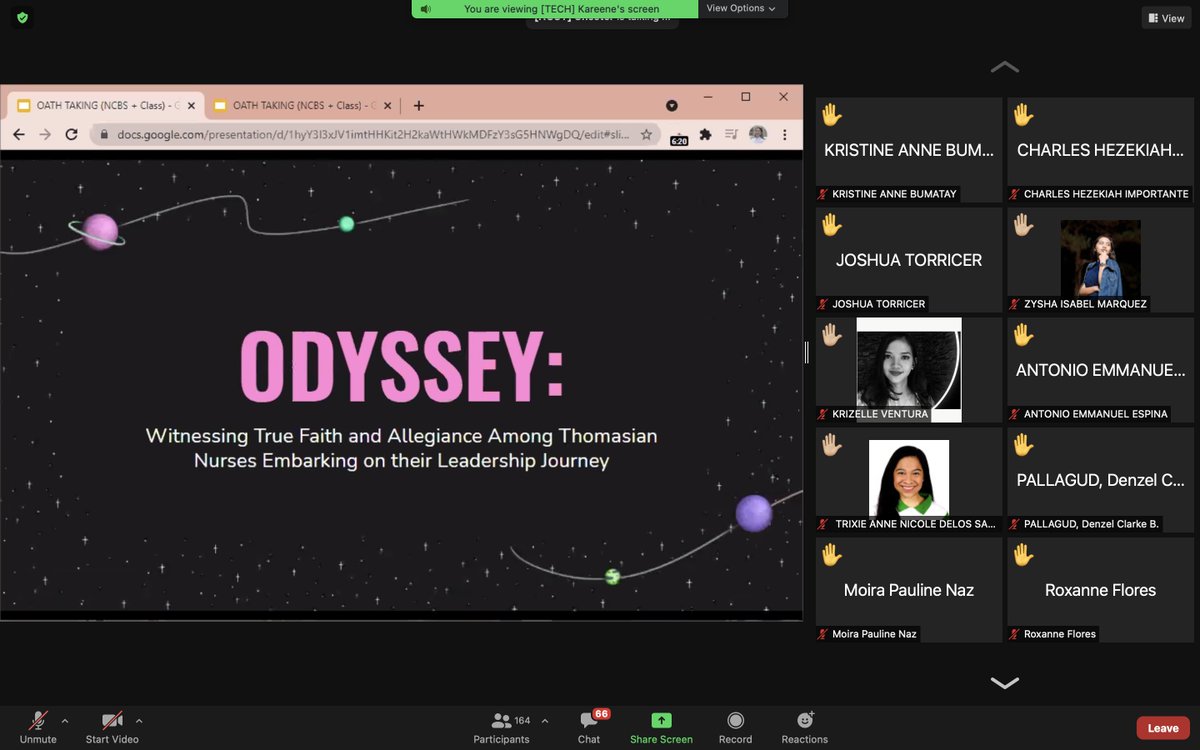The height and width of the screenshot is (750, 1200).
Task: Click the docs.google.com address bar
Action: [x=373, y=134]
